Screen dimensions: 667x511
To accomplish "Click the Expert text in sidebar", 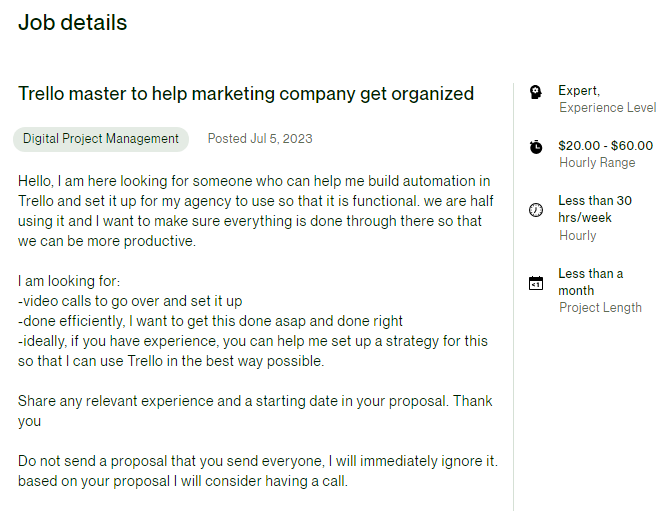I will click(x=579, y=91).
